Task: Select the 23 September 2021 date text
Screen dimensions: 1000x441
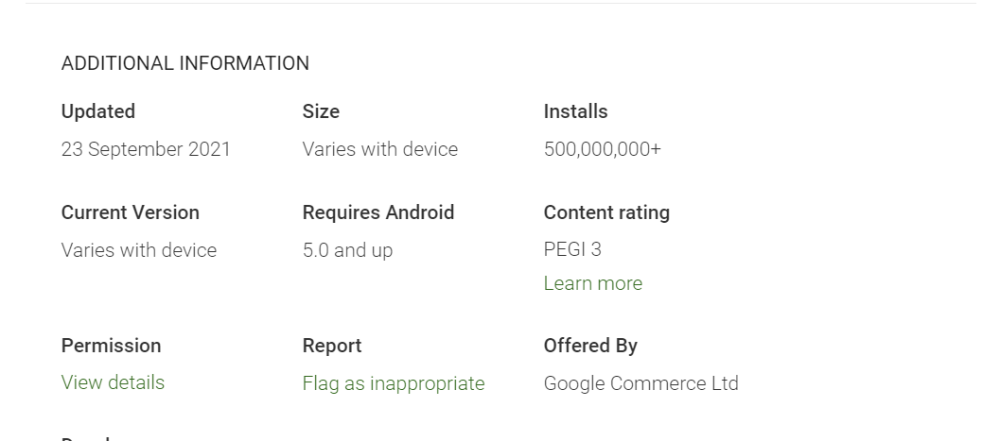Action: 146,150
